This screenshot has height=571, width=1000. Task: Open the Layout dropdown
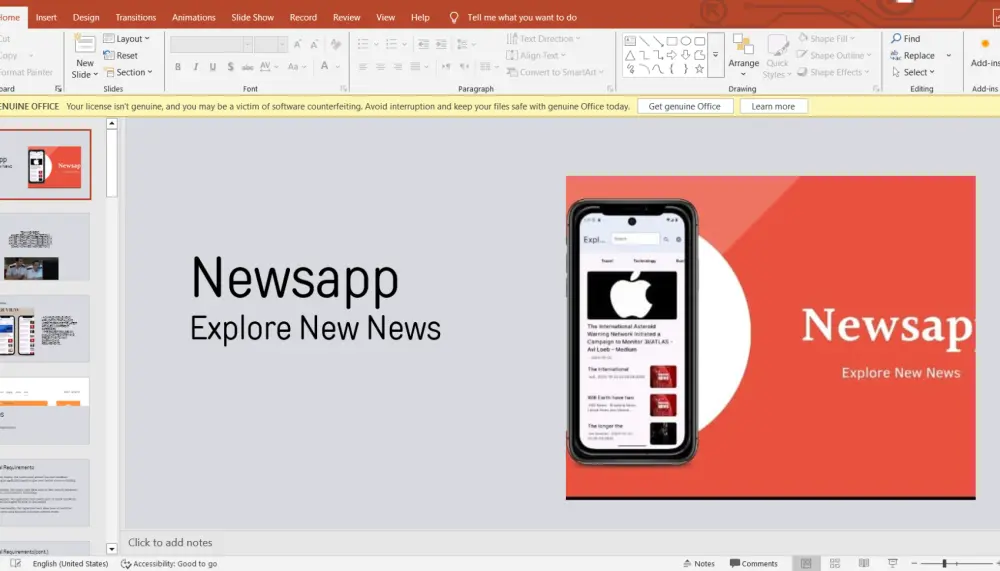click(x=126, y=38)
